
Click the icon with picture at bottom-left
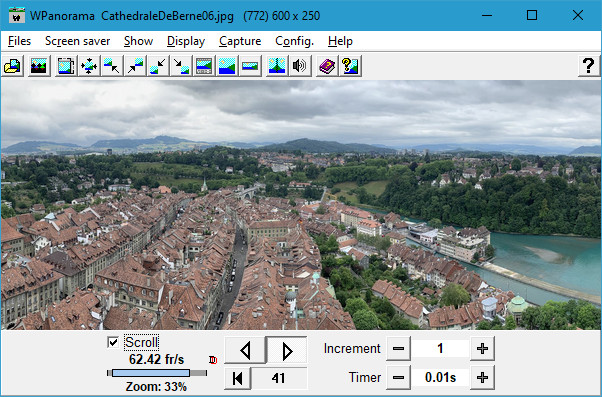pos(158,66)
